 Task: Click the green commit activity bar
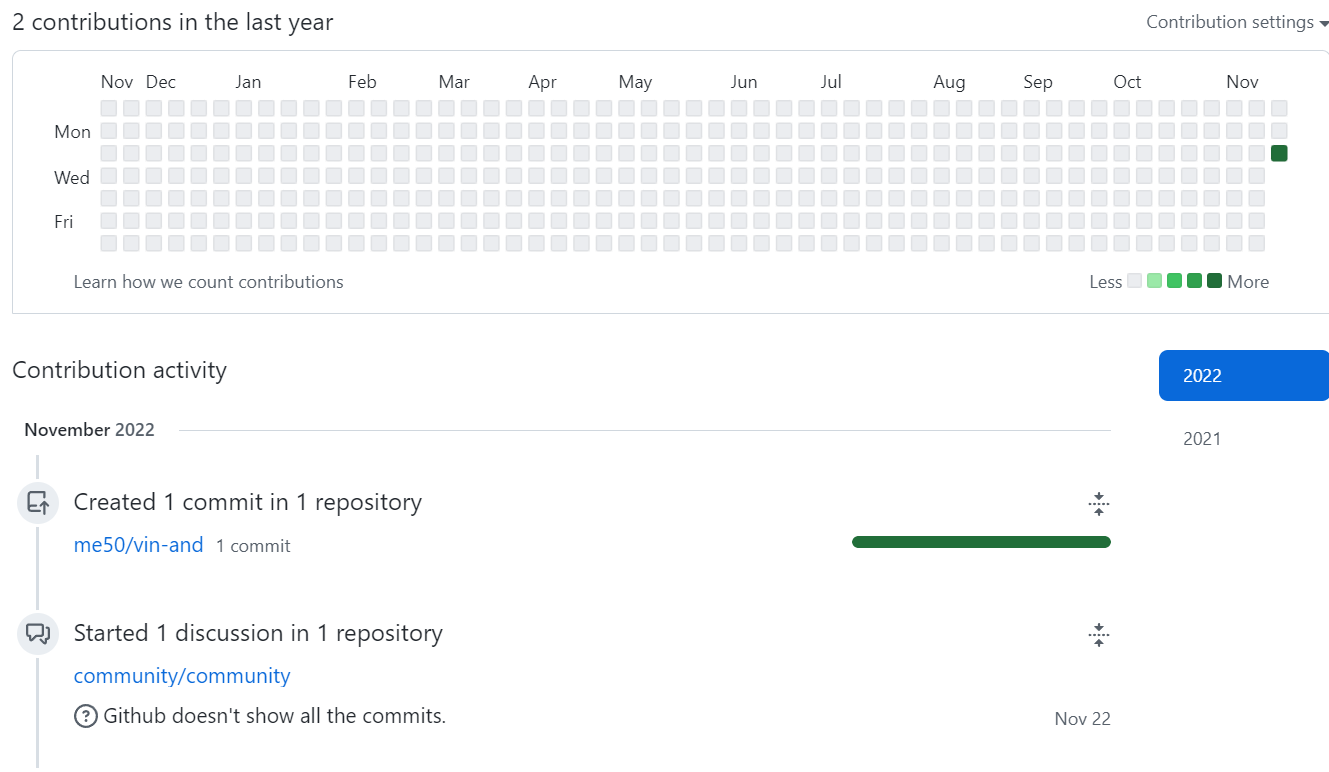pos(980,541)
